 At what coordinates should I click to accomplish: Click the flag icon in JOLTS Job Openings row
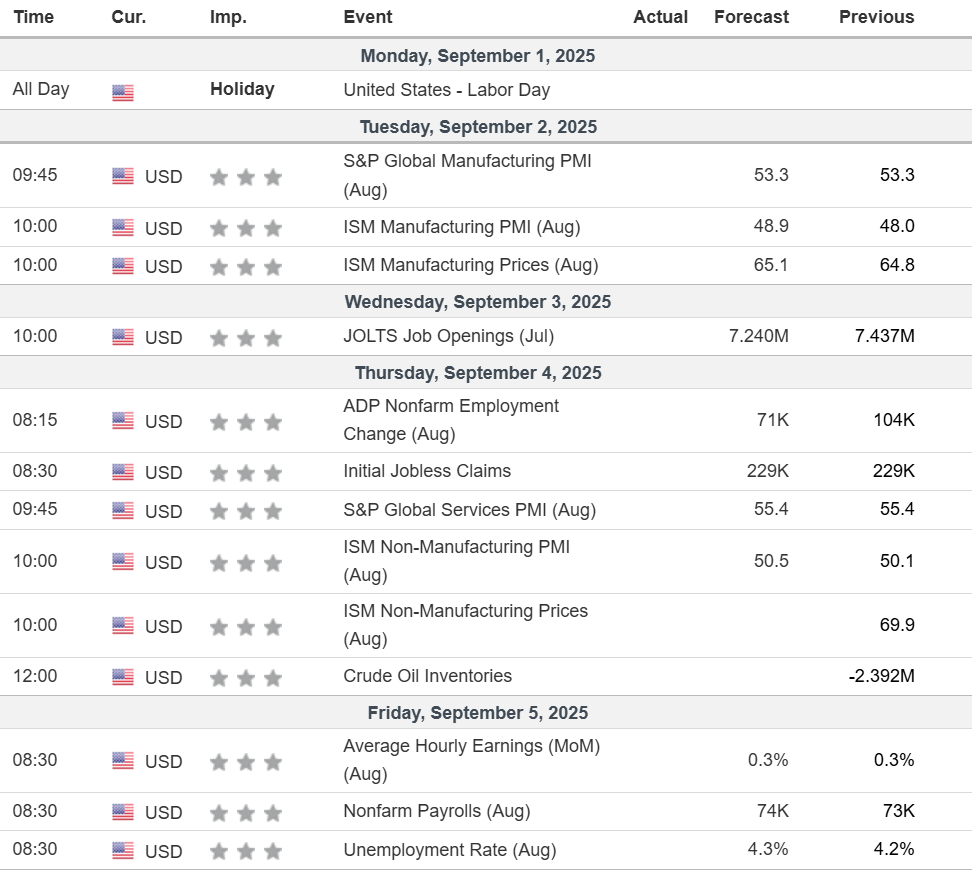pos(123,337)
